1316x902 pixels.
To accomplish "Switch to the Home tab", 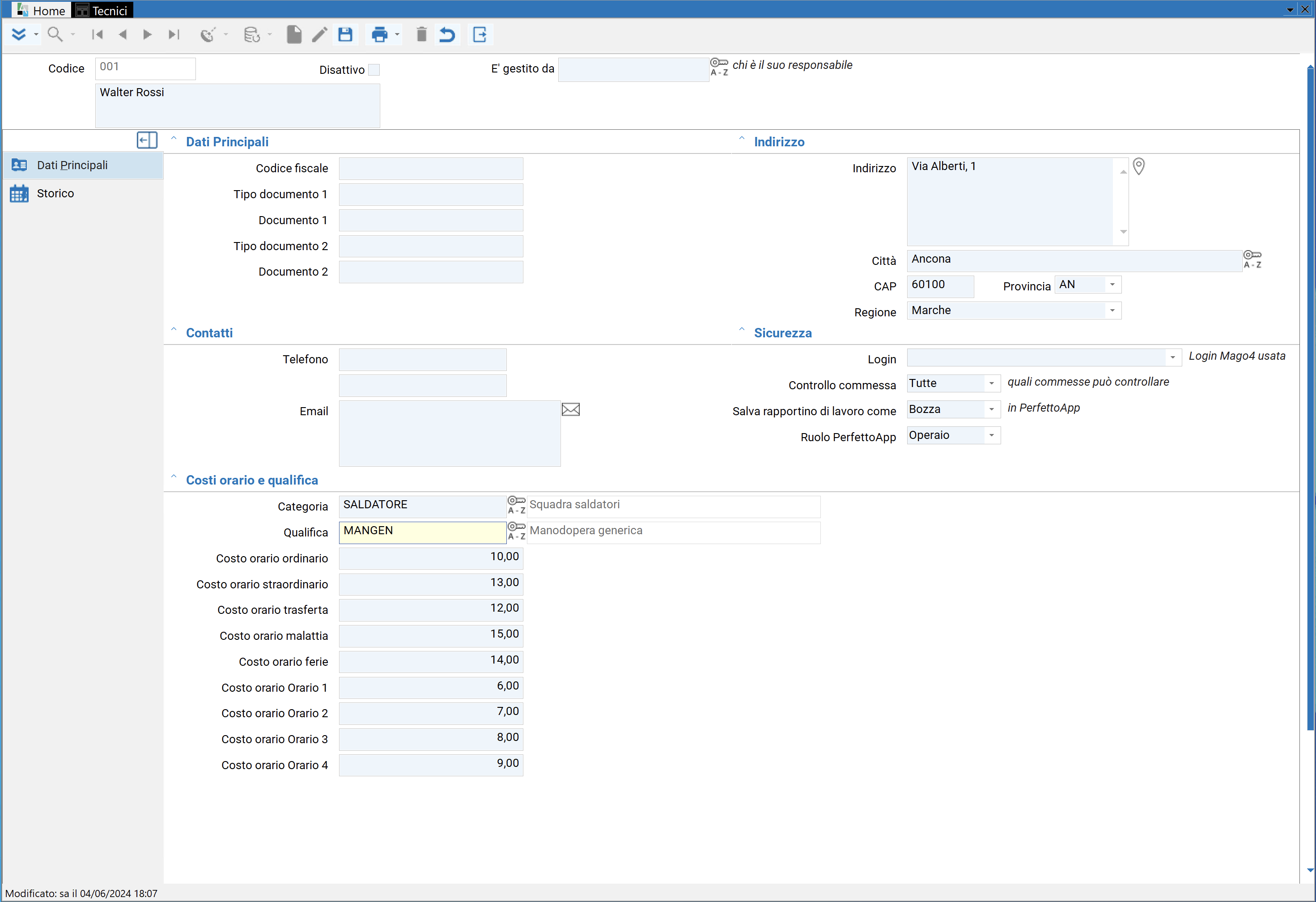I will pyautogui.click(x=41, y=10).
